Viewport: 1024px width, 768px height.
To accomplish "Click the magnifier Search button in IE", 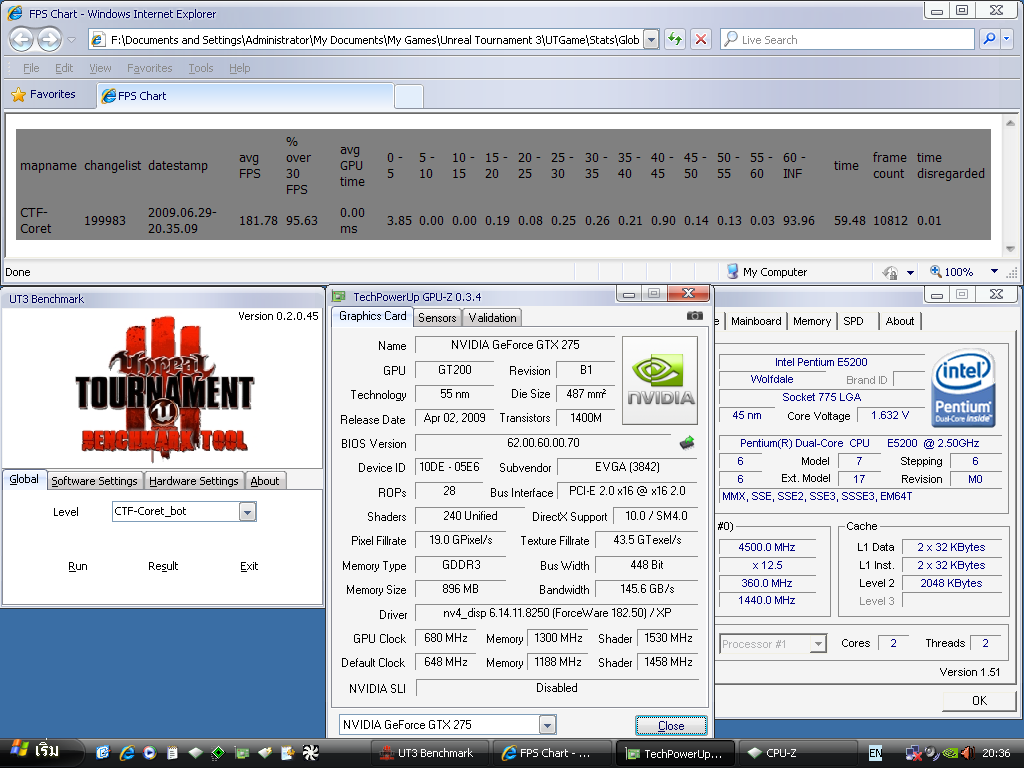I will [989, 39].
